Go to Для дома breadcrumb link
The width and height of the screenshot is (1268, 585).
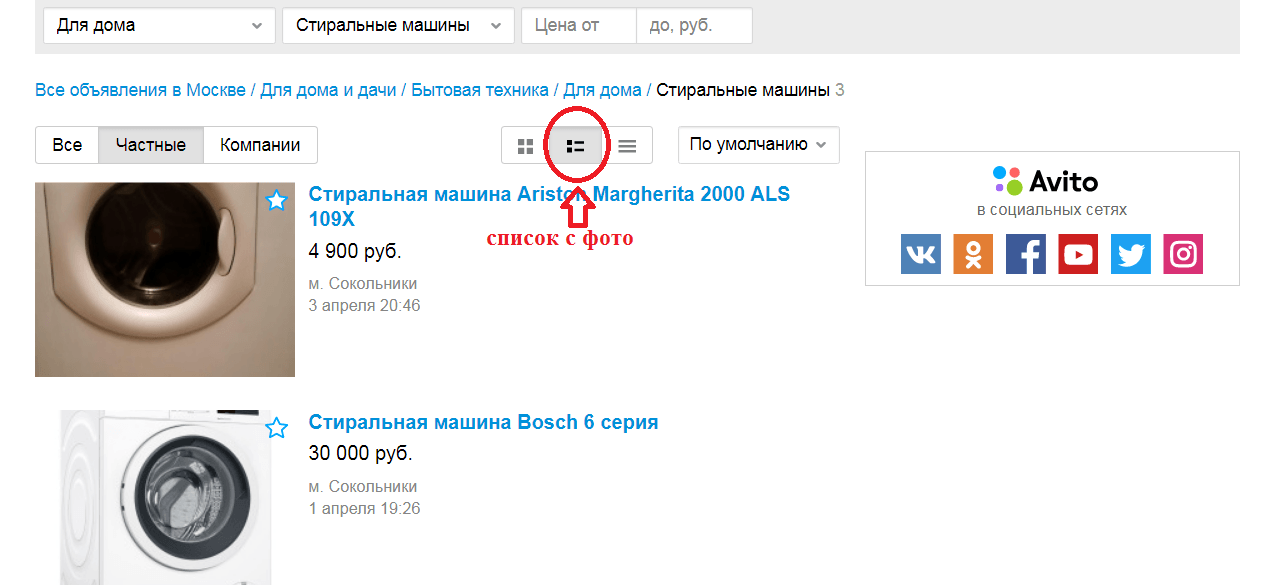point(603,90)
